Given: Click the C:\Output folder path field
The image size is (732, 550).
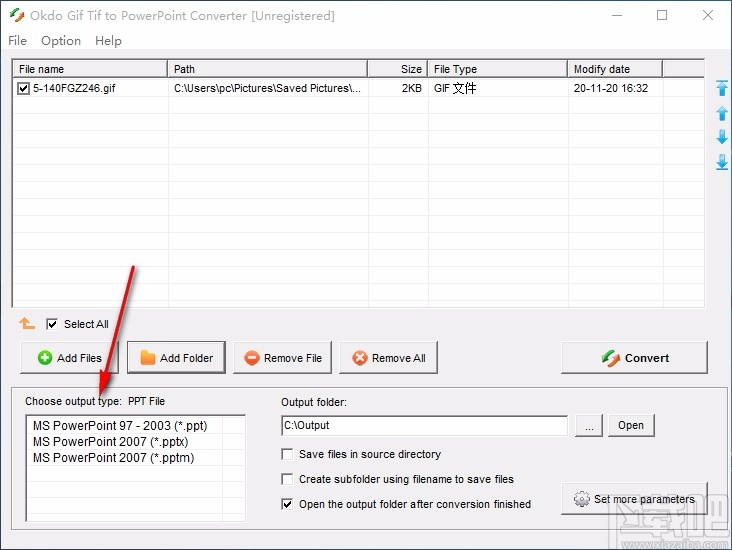Looking at the screenshot, I should coord(425,425).
